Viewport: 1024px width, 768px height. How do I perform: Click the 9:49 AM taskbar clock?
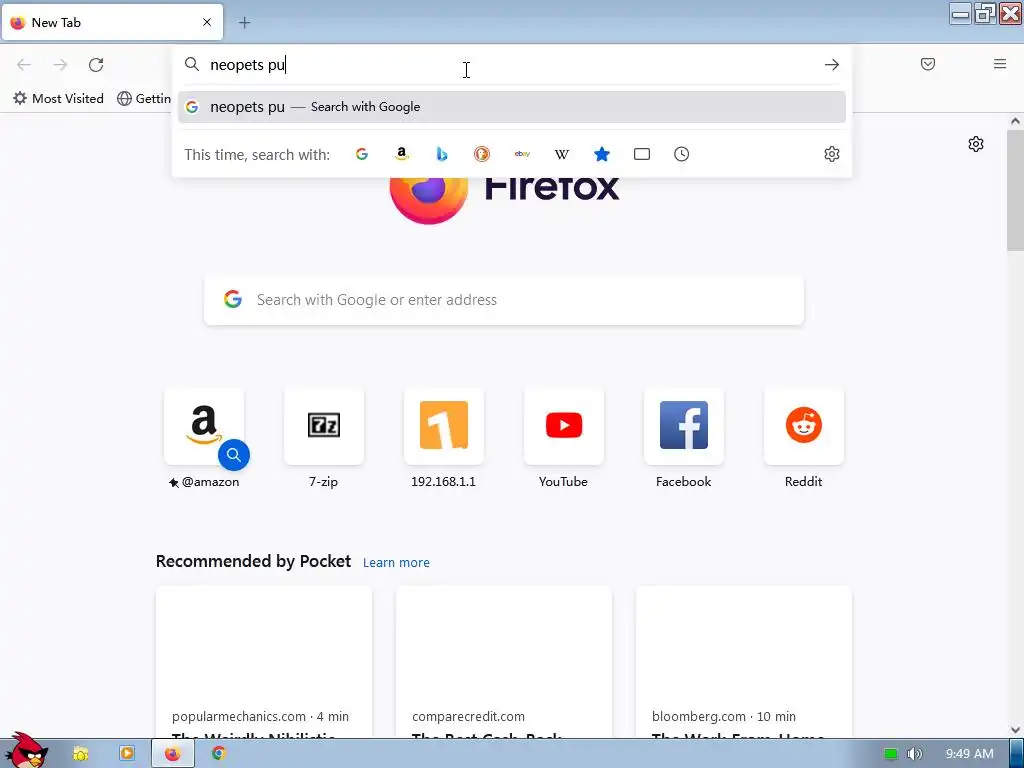click(969, 754)
